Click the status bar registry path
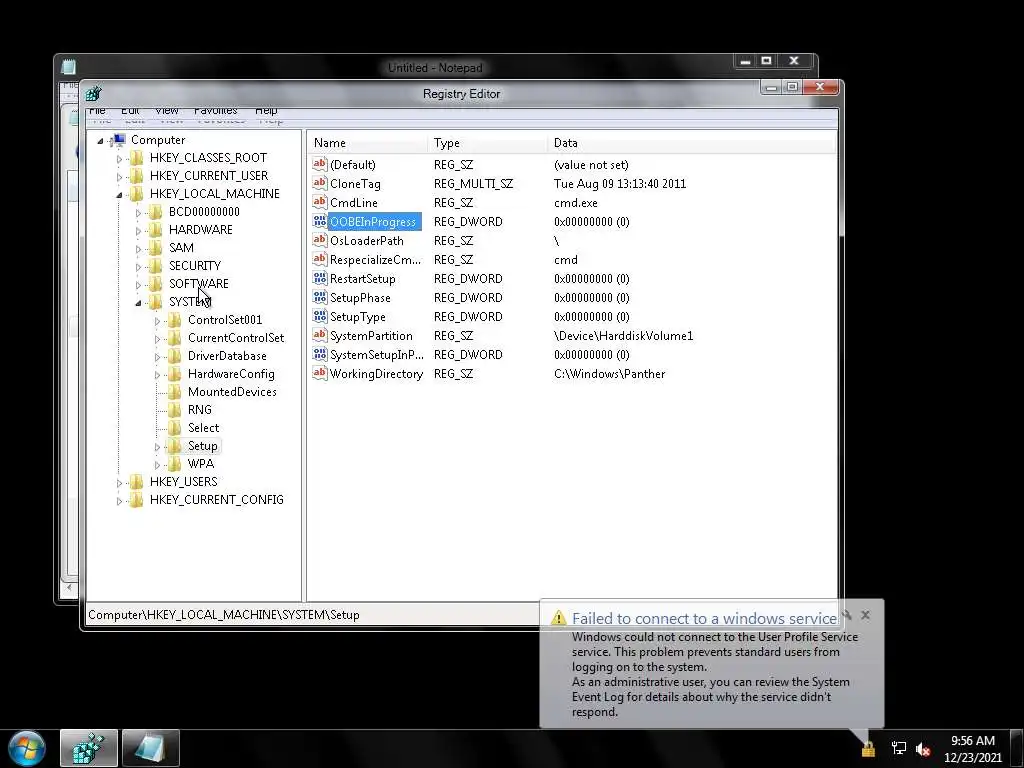This screenshot has width=1024, height=768. click(224, 615)
